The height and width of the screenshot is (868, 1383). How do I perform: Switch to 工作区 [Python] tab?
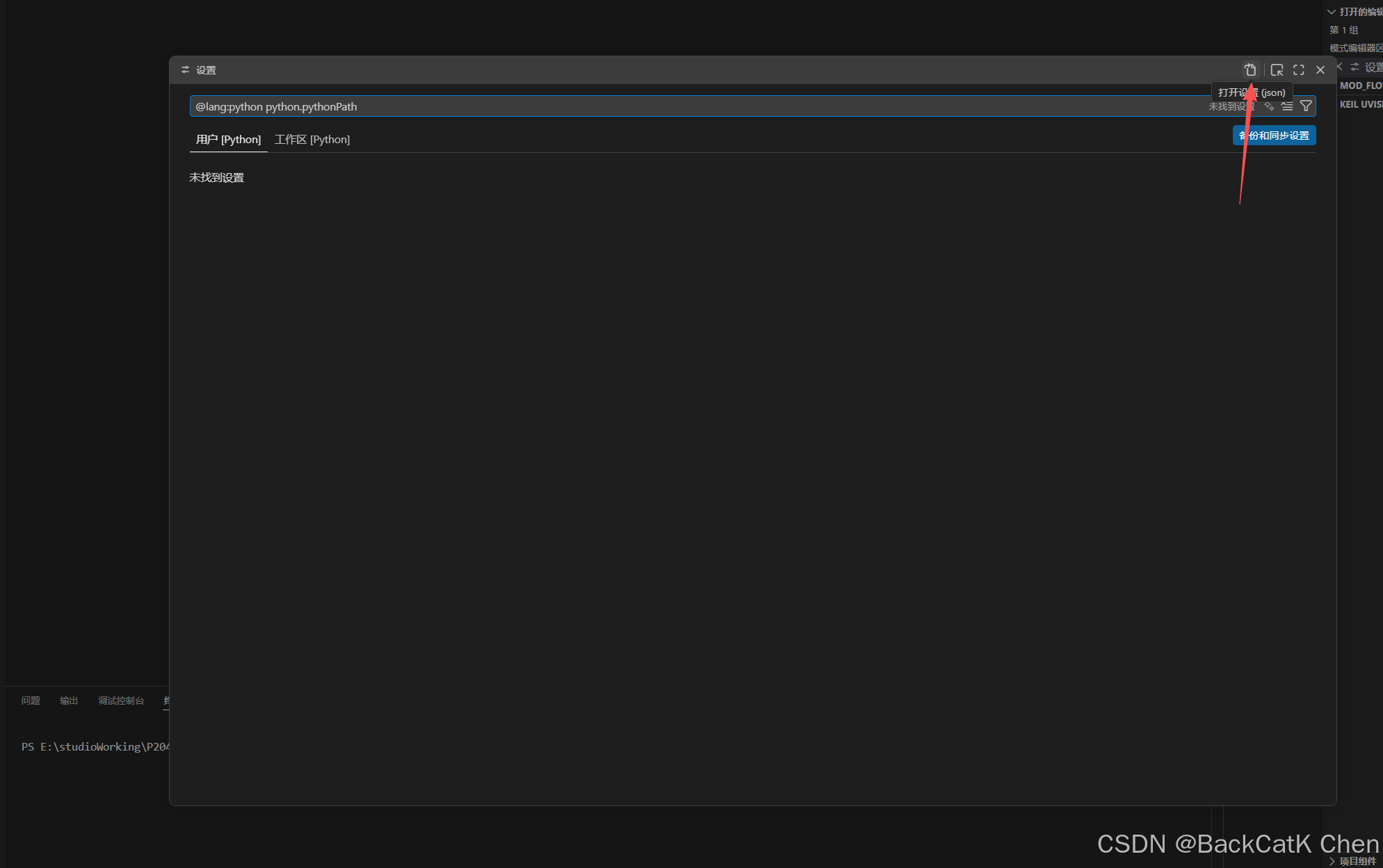pyautogui.click(x=312, y=140)
